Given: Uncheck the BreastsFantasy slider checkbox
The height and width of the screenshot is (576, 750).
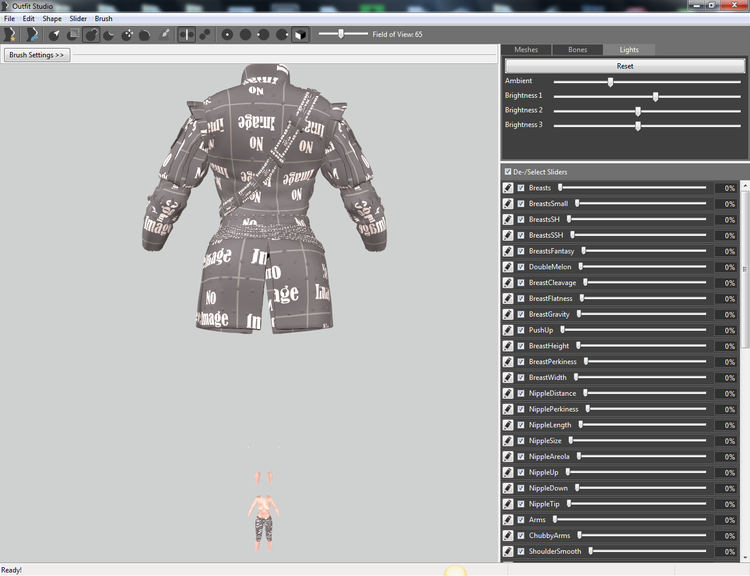Looking at the screenshot, I should (x=521, y=251).
